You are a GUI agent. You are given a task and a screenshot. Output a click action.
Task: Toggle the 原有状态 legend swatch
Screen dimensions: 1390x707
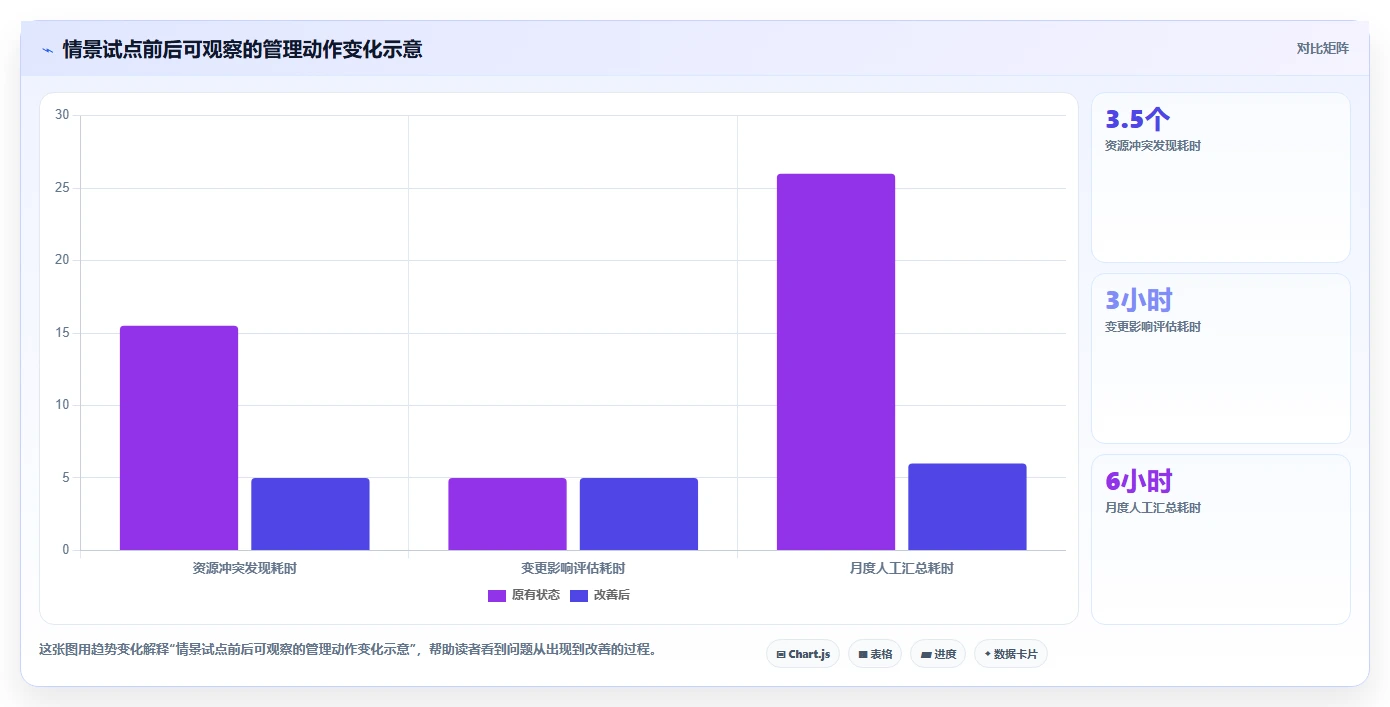497,595
